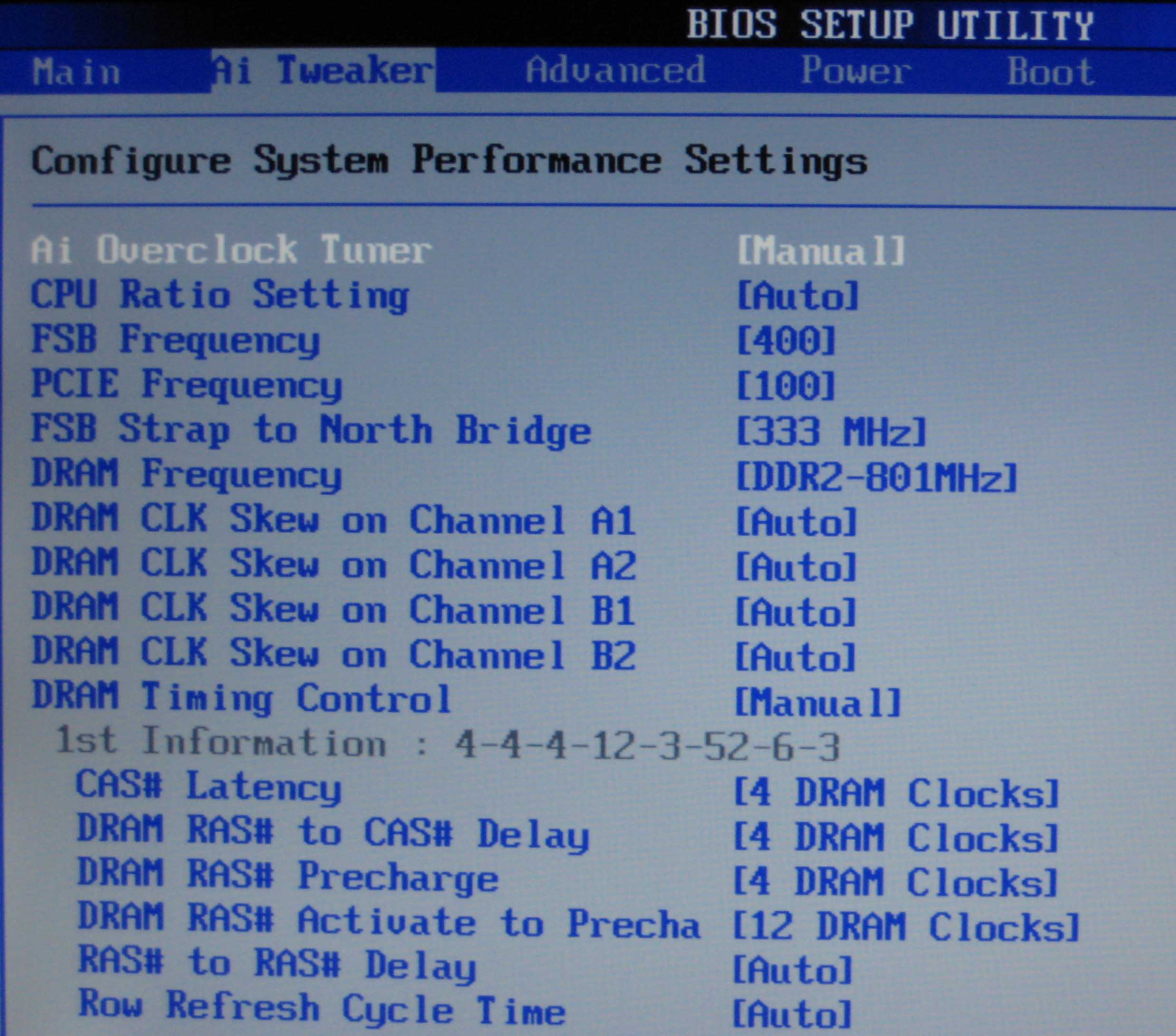
Task: Open 12 DRAM Clocks Activate option
Action: pos(906,927)
